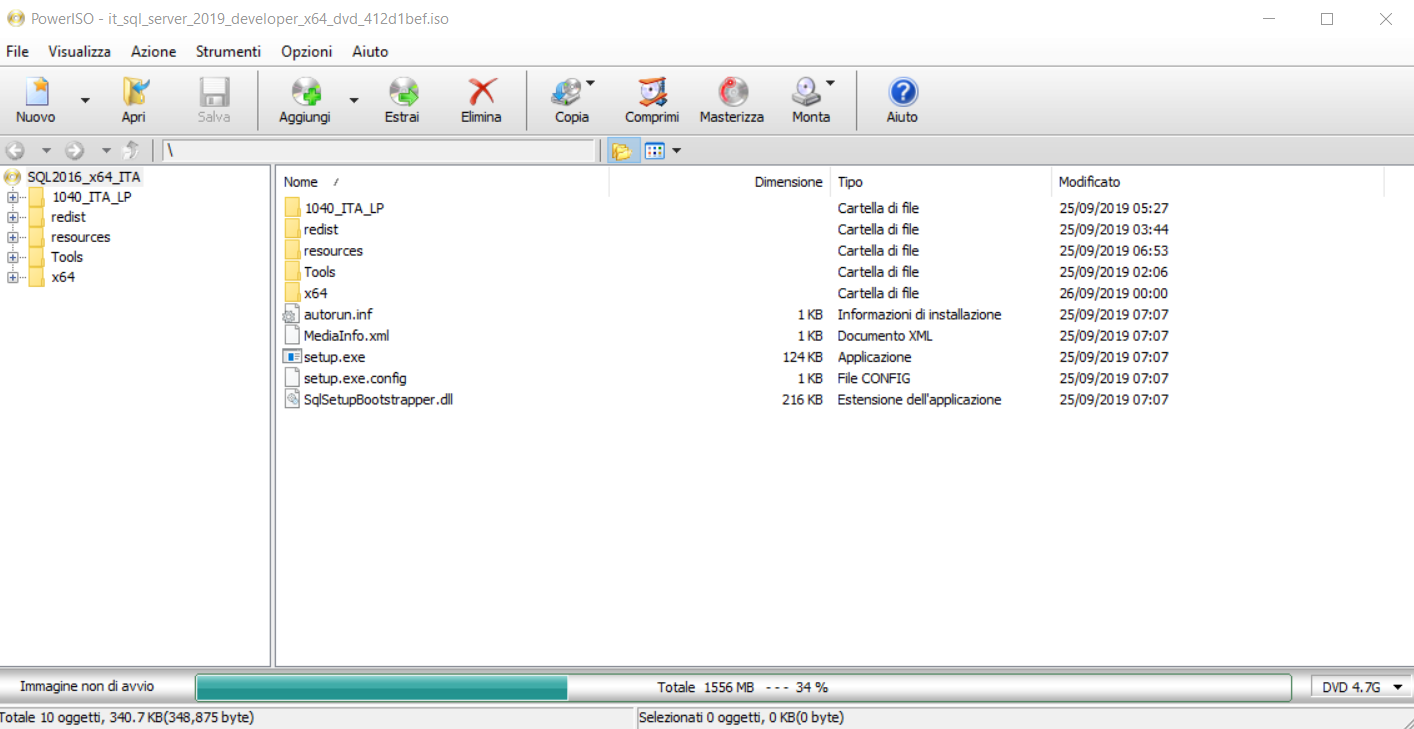Click the Totale 10 oggetti status text
The height and width of the screenshot is (729, 1414).
(127, 717)
